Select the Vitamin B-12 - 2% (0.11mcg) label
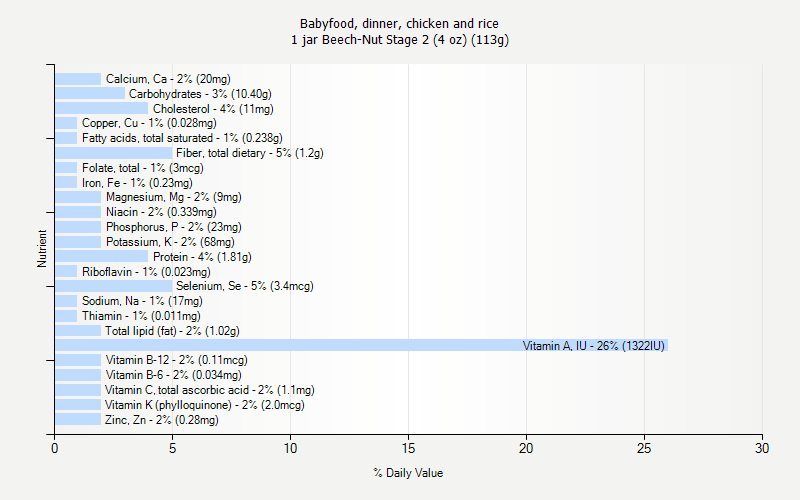 pyautogui.click(x=177, y=360)
